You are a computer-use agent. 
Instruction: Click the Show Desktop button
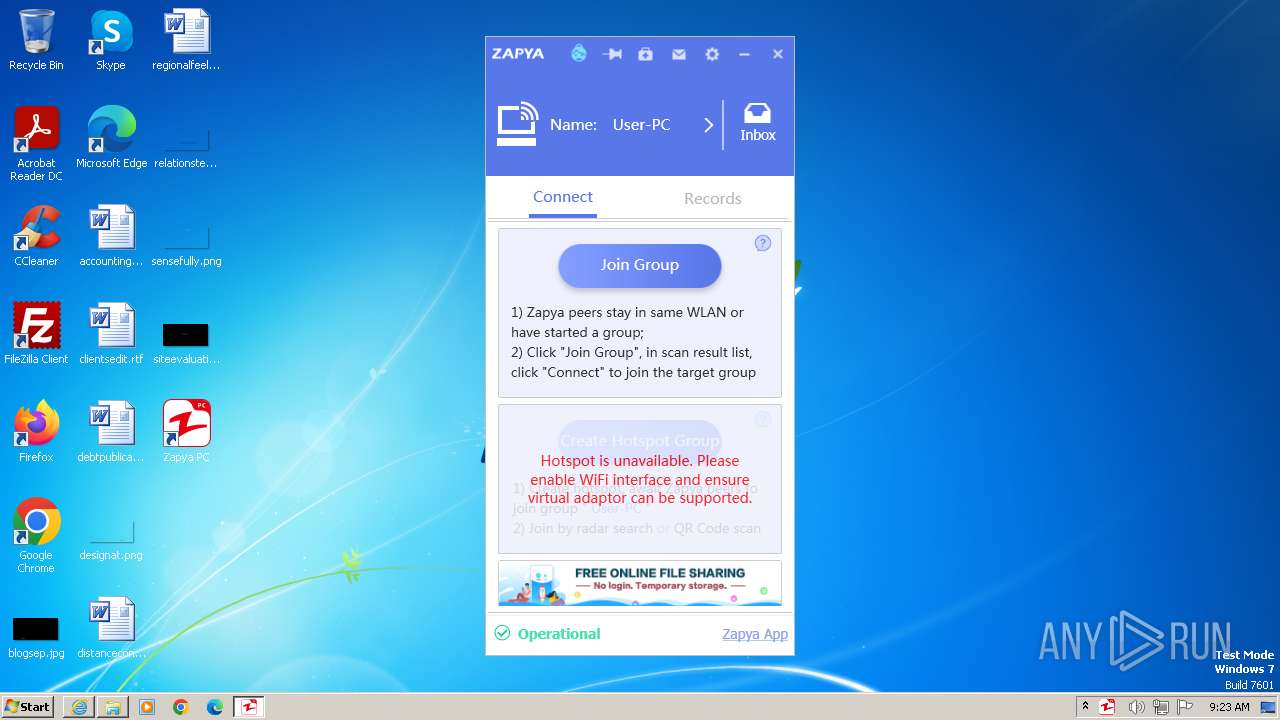click(1269, 707)
